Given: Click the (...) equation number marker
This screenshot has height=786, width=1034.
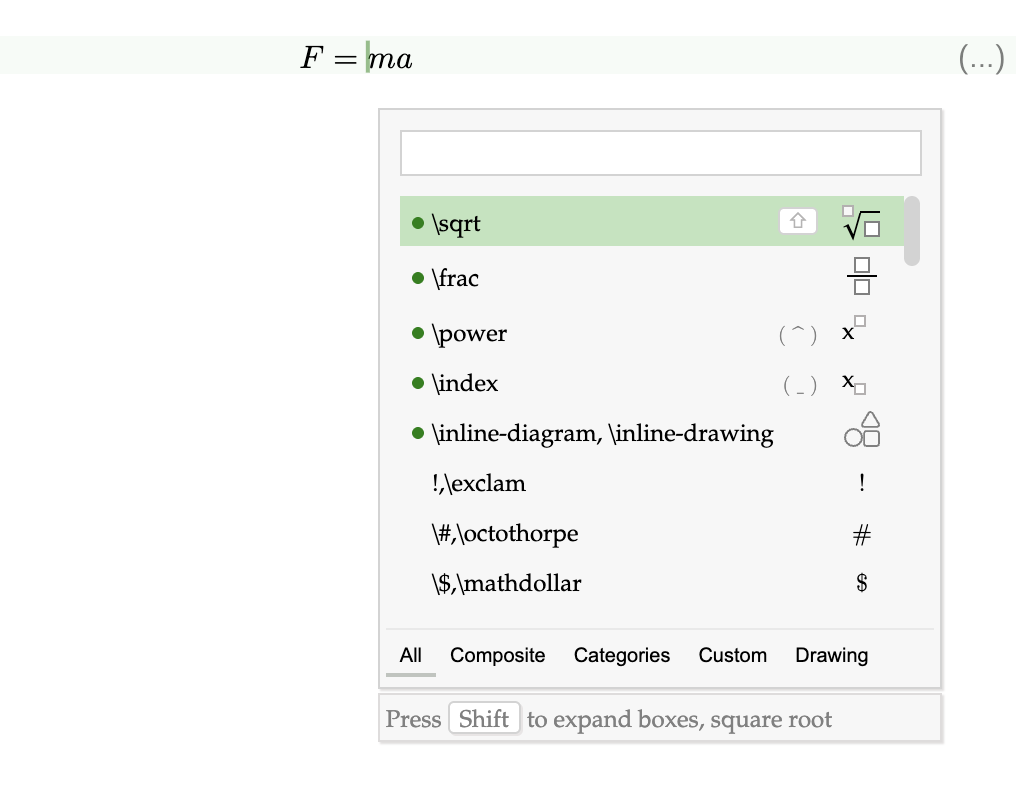Looking at the screenshot, I should (981, 58).
